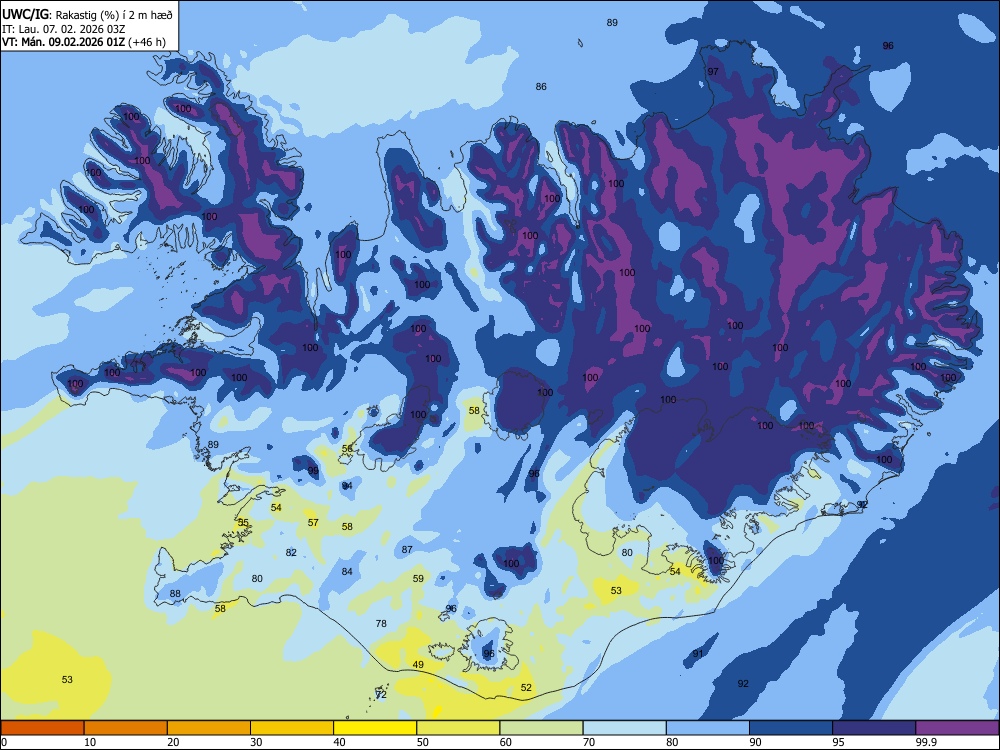Click the humidity value '86' over the northern sea
Screen dimensions: 1000x750
pyautogui.click(x=541, y=87)
